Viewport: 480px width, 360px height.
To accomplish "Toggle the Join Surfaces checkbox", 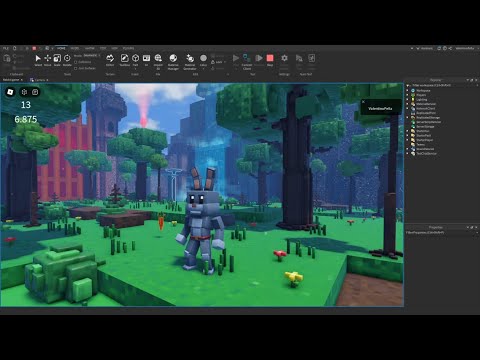I will pyautogui.click(x=76, y=68).
